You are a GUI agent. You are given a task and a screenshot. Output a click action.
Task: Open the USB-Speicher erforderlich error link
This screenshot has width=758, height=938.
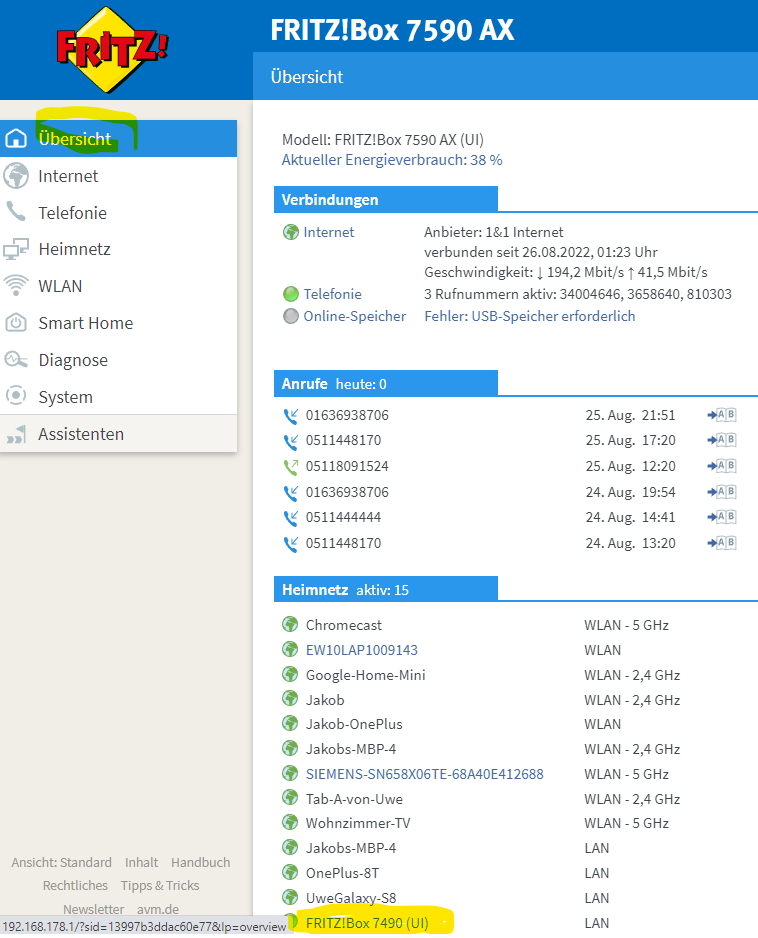(x=529, y=316)
